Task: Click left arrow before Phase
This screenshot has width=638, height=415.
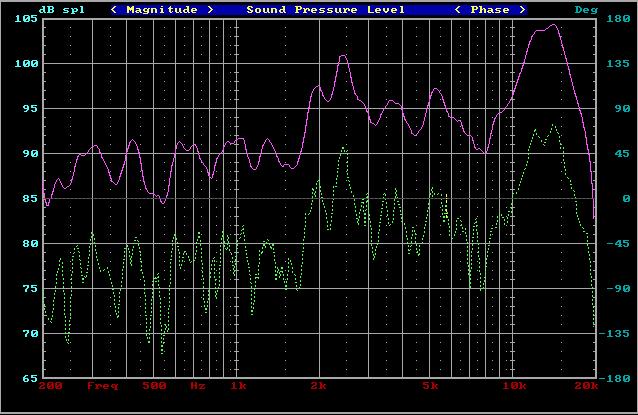Action: (x=458, y=9)
